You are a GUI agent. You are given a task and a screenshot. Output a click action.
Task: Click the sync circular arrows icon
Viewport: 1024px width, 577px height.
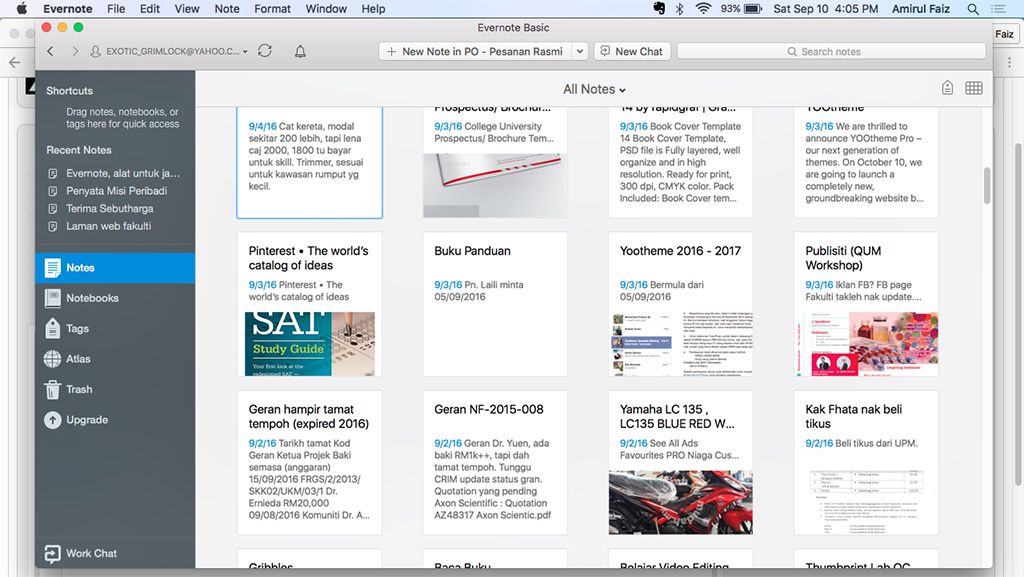[x=264, y=51]
